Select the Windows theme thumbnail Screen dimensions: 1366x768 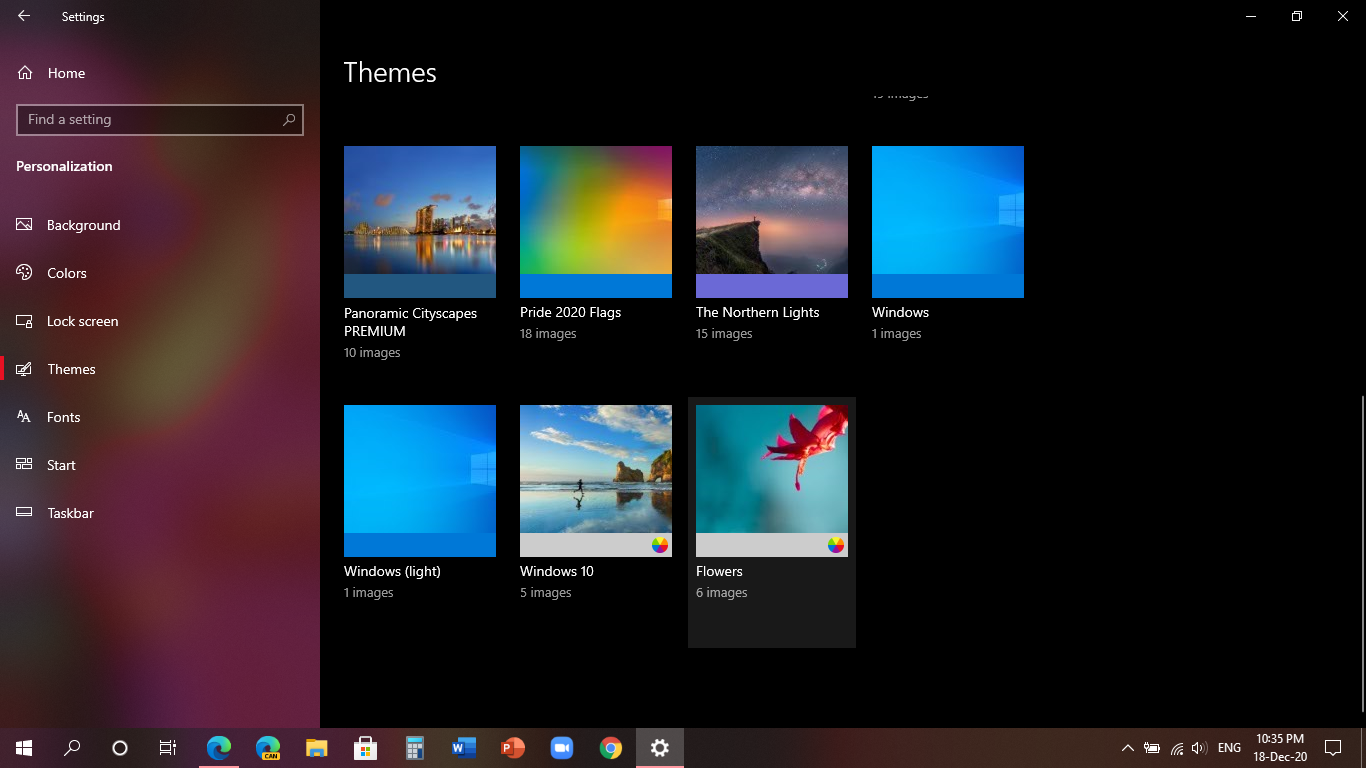pos(948,222)
